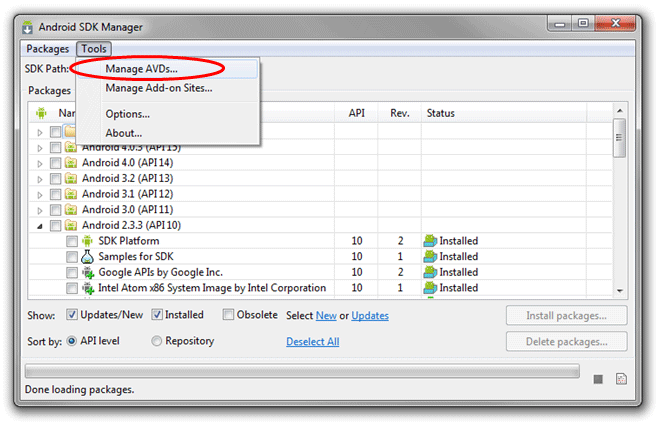This screenshot has height=422, width=657.
Task: Check Google APIs by Google Inc. checkbox
Action: click(x=72, y=273)
